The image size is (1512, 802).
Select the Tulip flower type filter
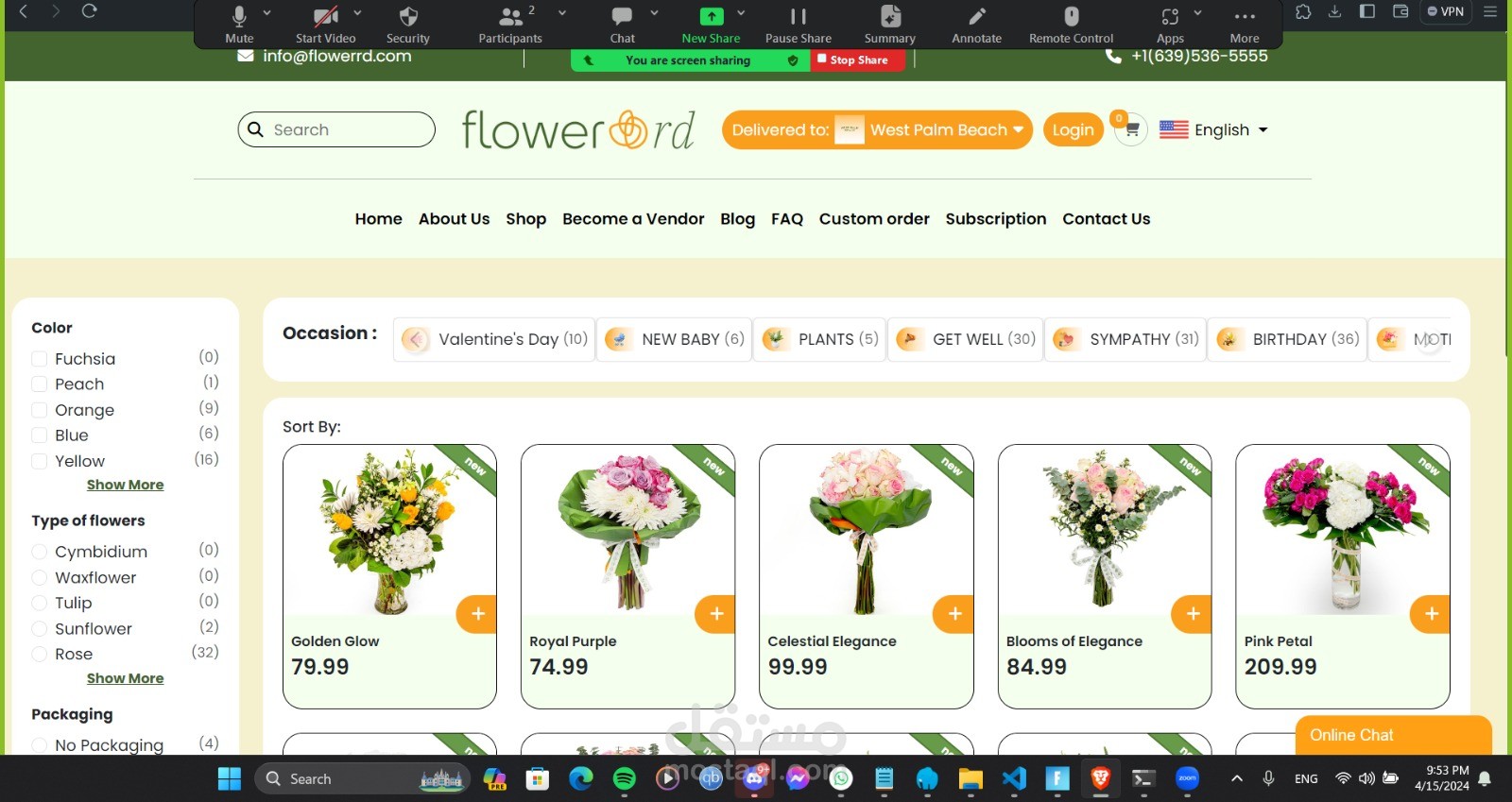tap(40, 603)
